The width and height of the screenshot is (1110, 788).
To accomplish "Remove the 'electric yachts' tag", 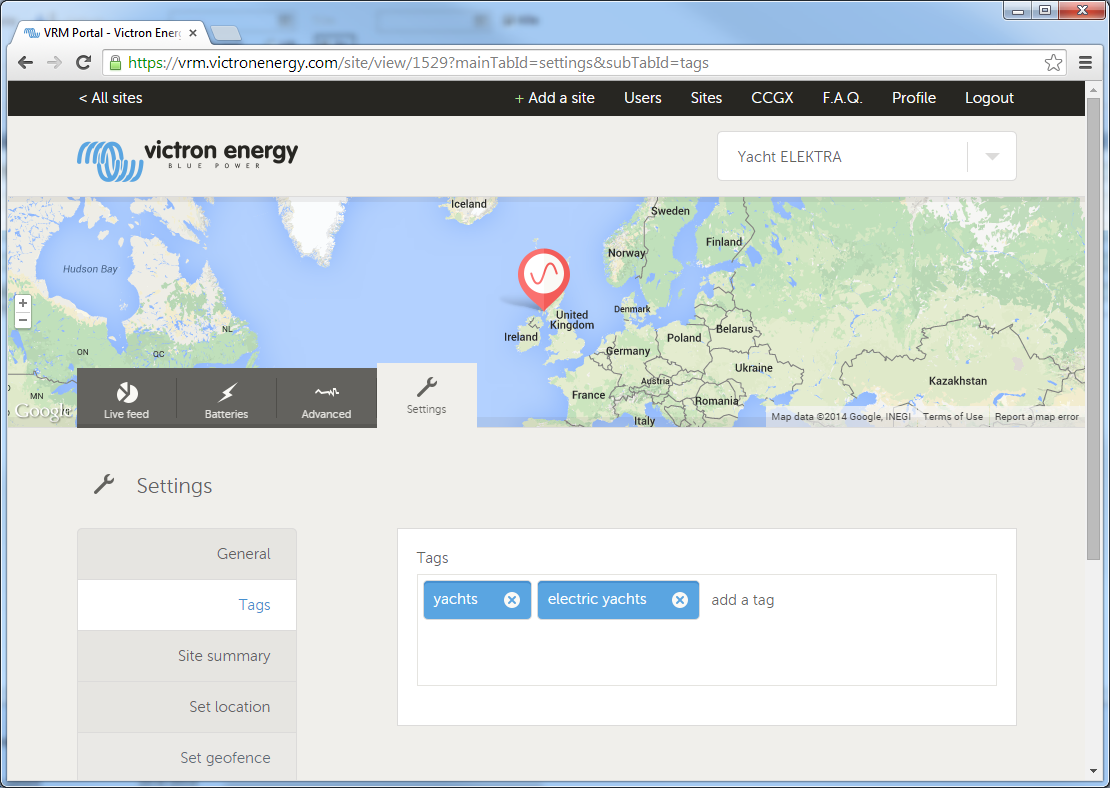I will (680, 600).
